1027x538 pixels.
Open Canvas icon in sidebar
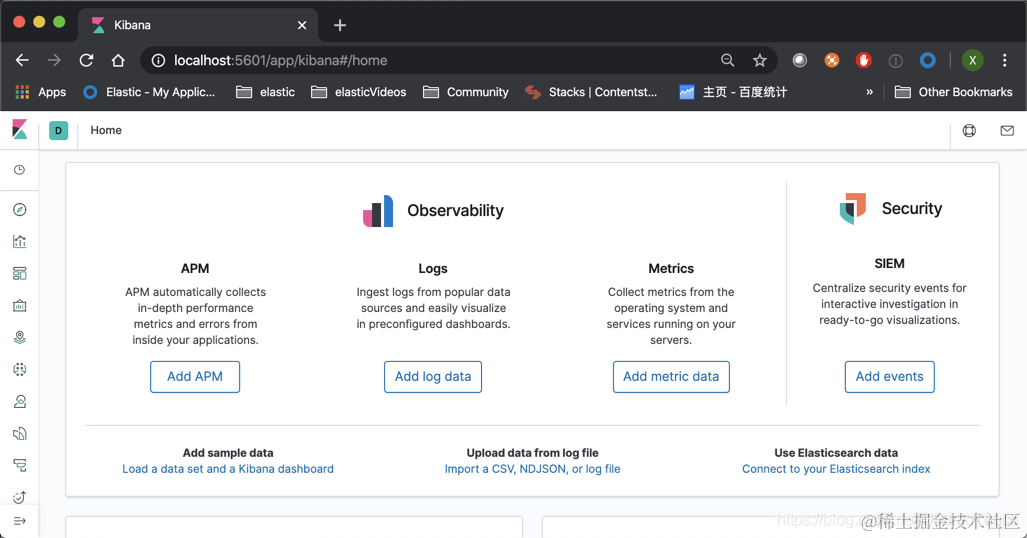(20, 306)
